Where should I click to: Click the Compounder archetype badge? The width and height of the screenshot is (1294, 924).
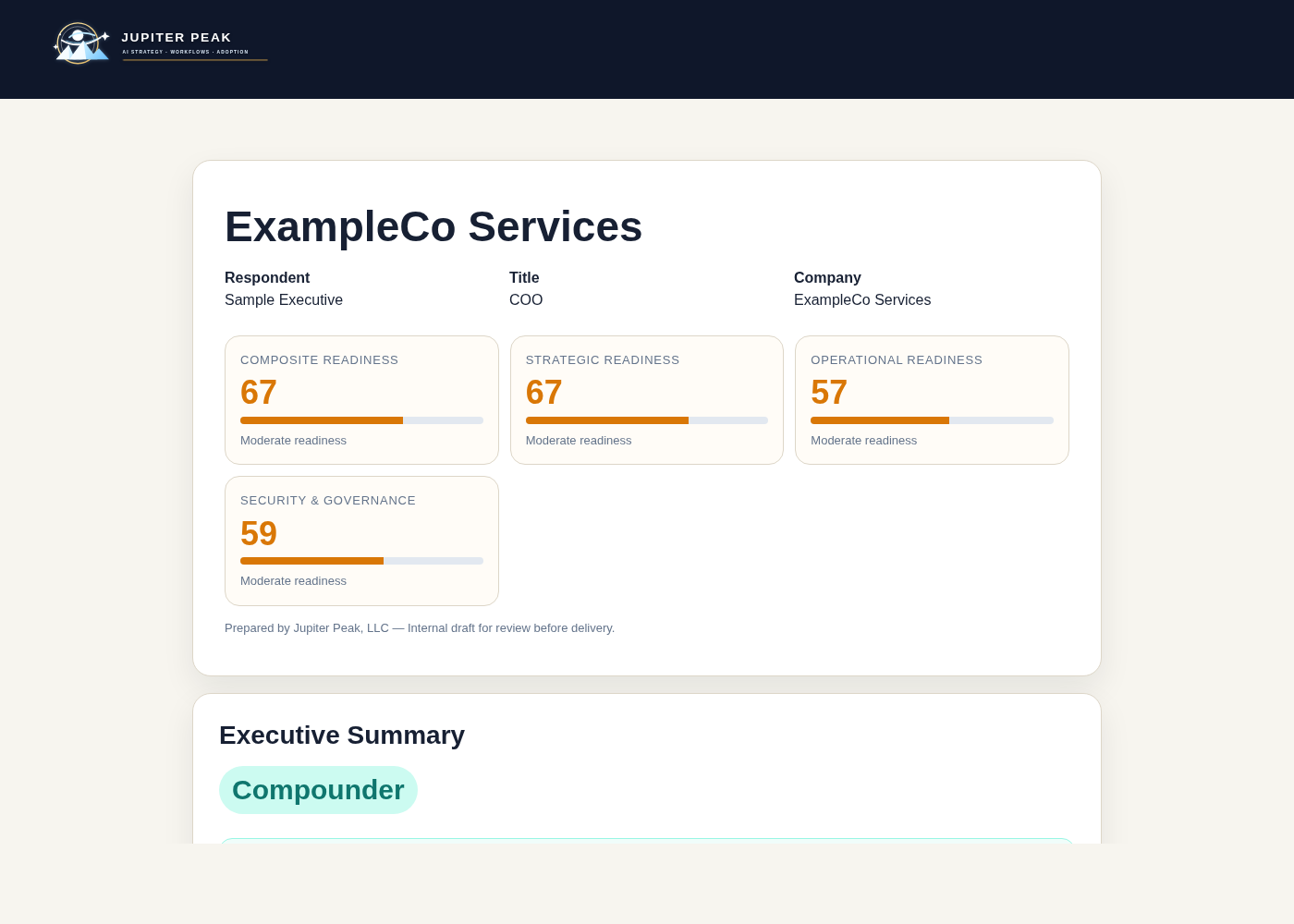pyautogui.click(x=318, y=790)
